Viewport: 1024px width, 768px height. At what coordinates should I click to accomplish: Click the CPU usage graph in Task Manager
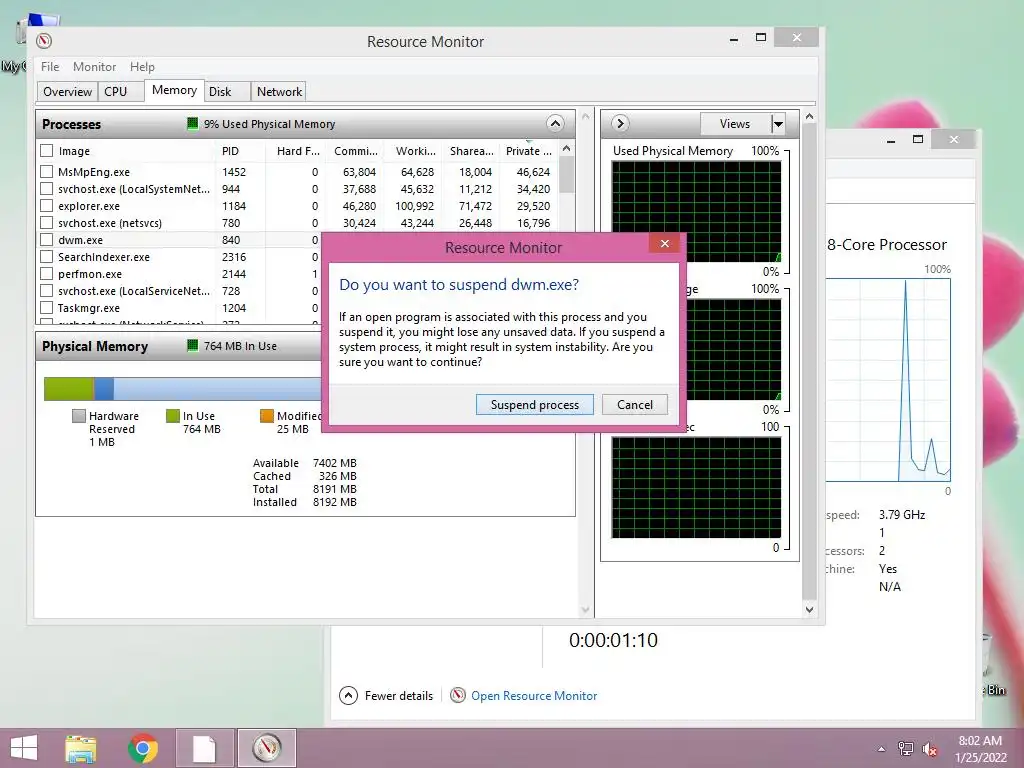888,380
